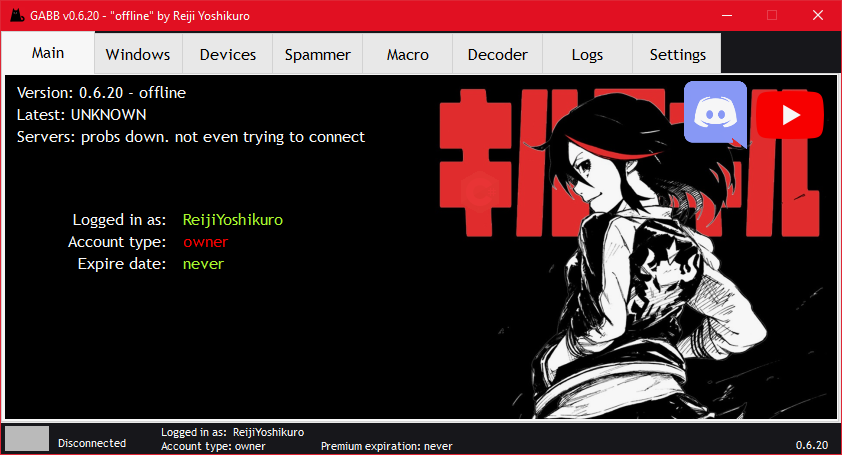Viewport: 842px width, 455px height.
Task: Click the green username "ReijiYoshikuro"
Action: pyautogui.click(x=233, y=220)
